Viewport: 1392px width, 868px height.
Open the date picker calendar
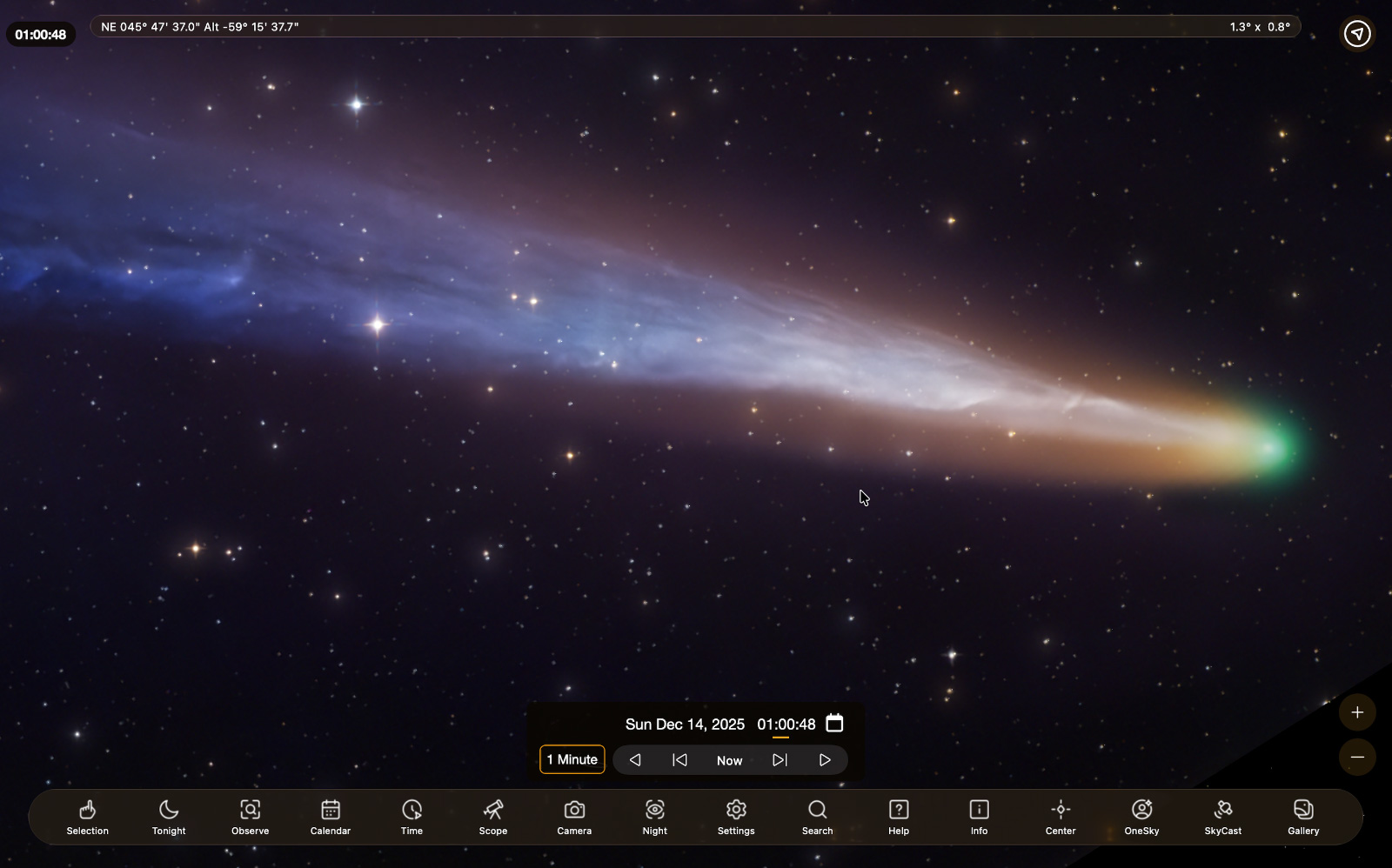(x=834, y=723)
